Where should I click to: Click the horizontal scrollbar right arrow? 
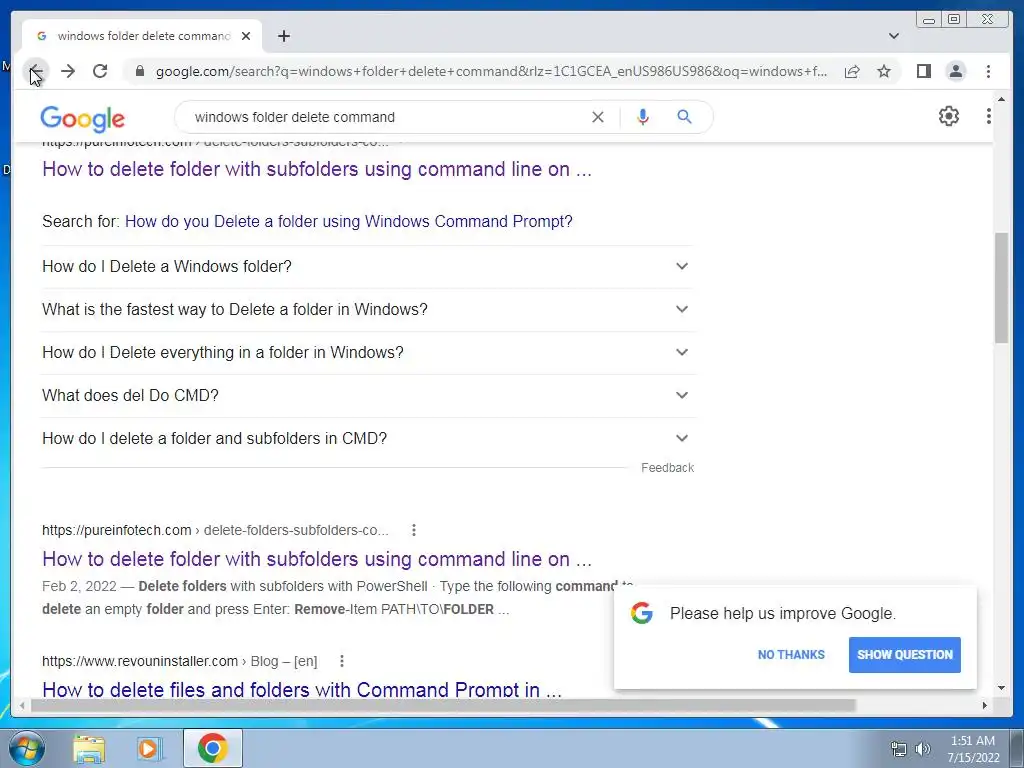tap(985, 705)
